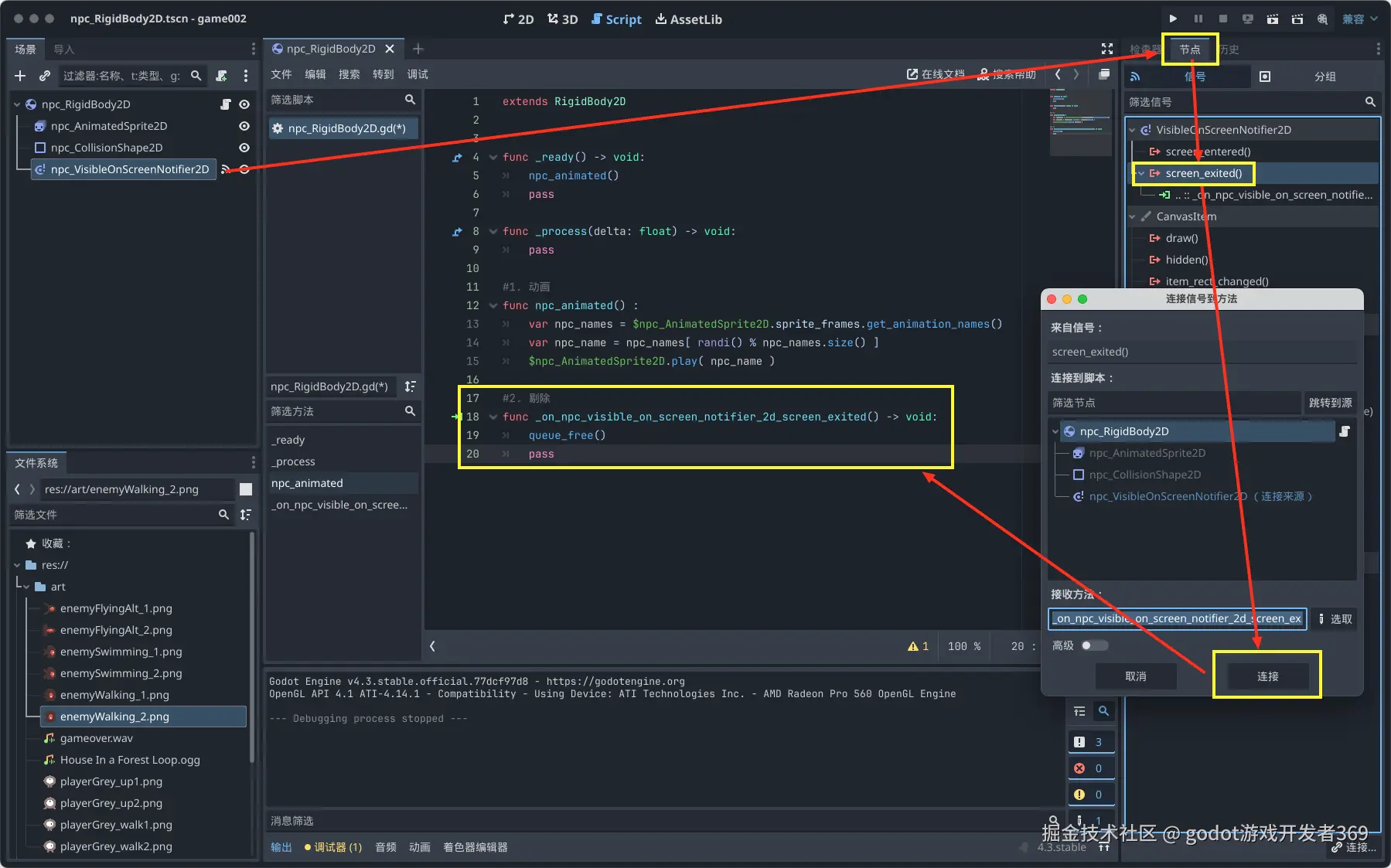Open the script icon beside npc_RigidBody2D in scene tree
This screenshot has height=868, width=1391.
(226, 104)
